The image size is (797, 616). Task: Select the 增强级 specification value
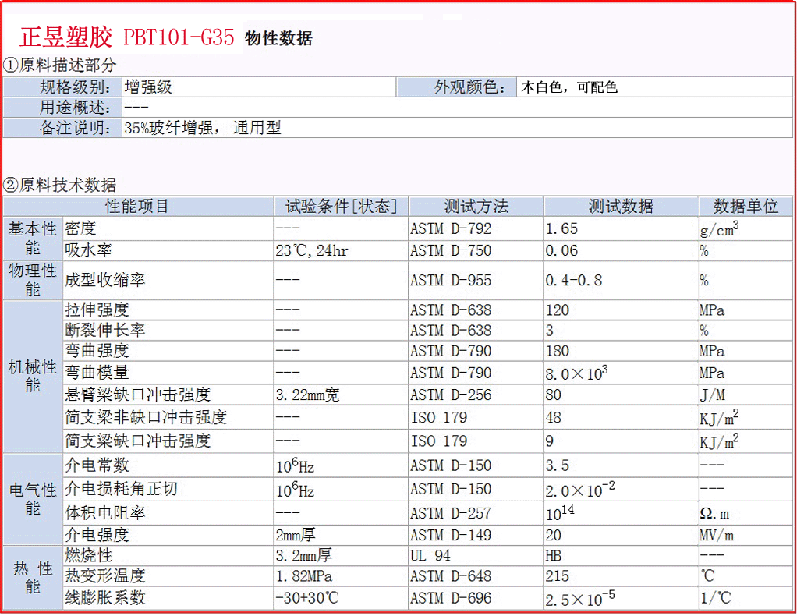(148, 87)
